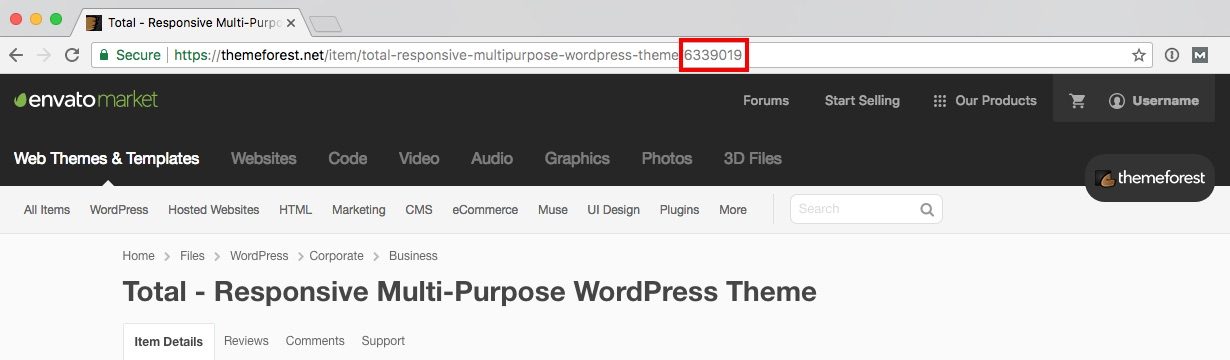The height and width of the screenshot is (360, 1230).
Task: Select WordPress in category bar
Action: 119,210
